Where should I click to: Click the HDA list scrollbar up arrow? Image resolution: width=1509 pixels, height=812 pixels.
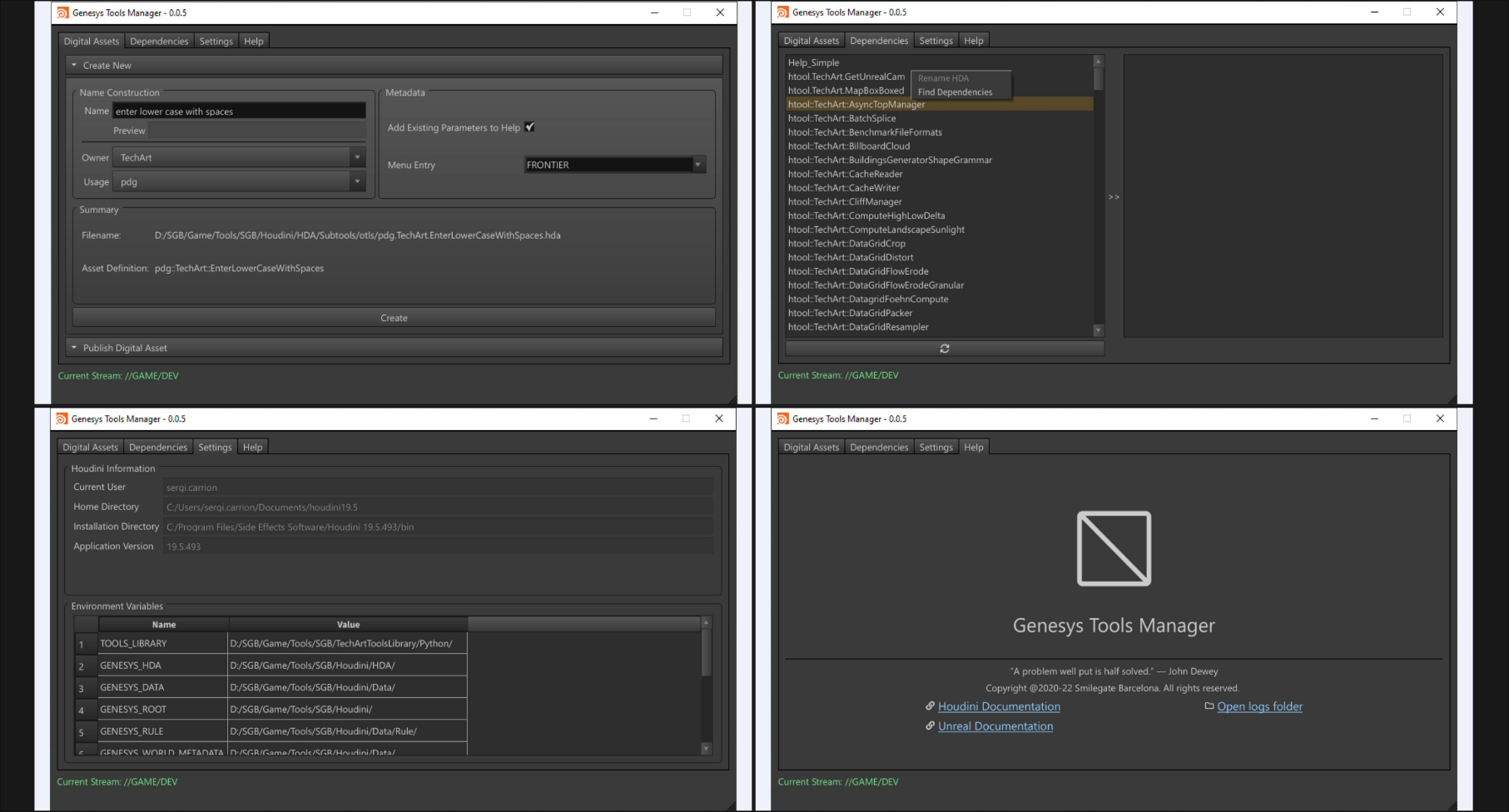coord(1098,62)
